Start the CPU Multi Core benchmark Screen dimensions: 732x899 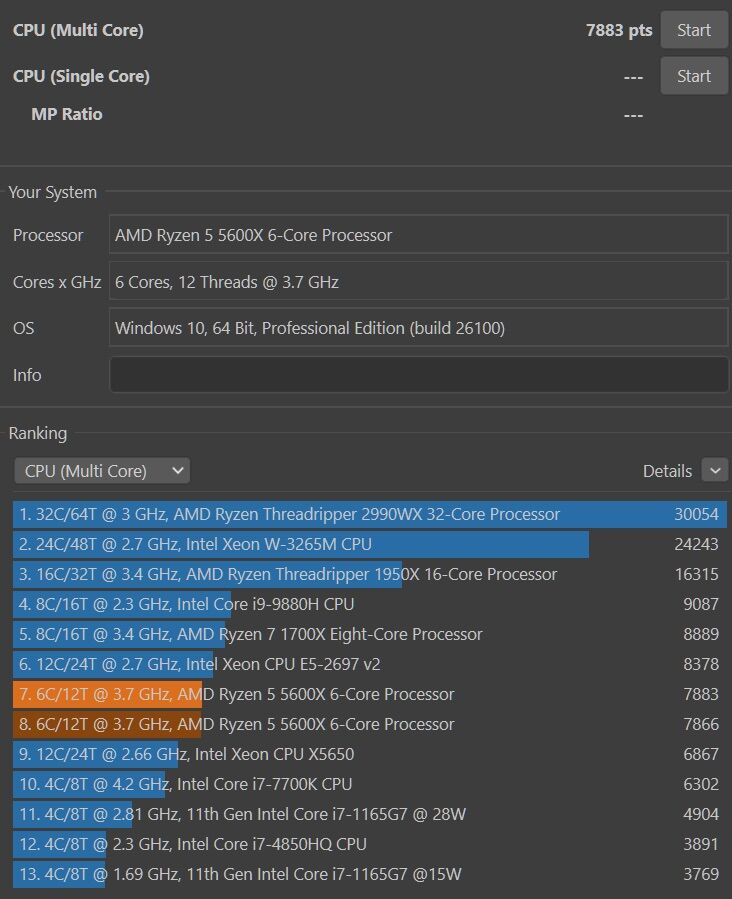click(x=693, y=30)
